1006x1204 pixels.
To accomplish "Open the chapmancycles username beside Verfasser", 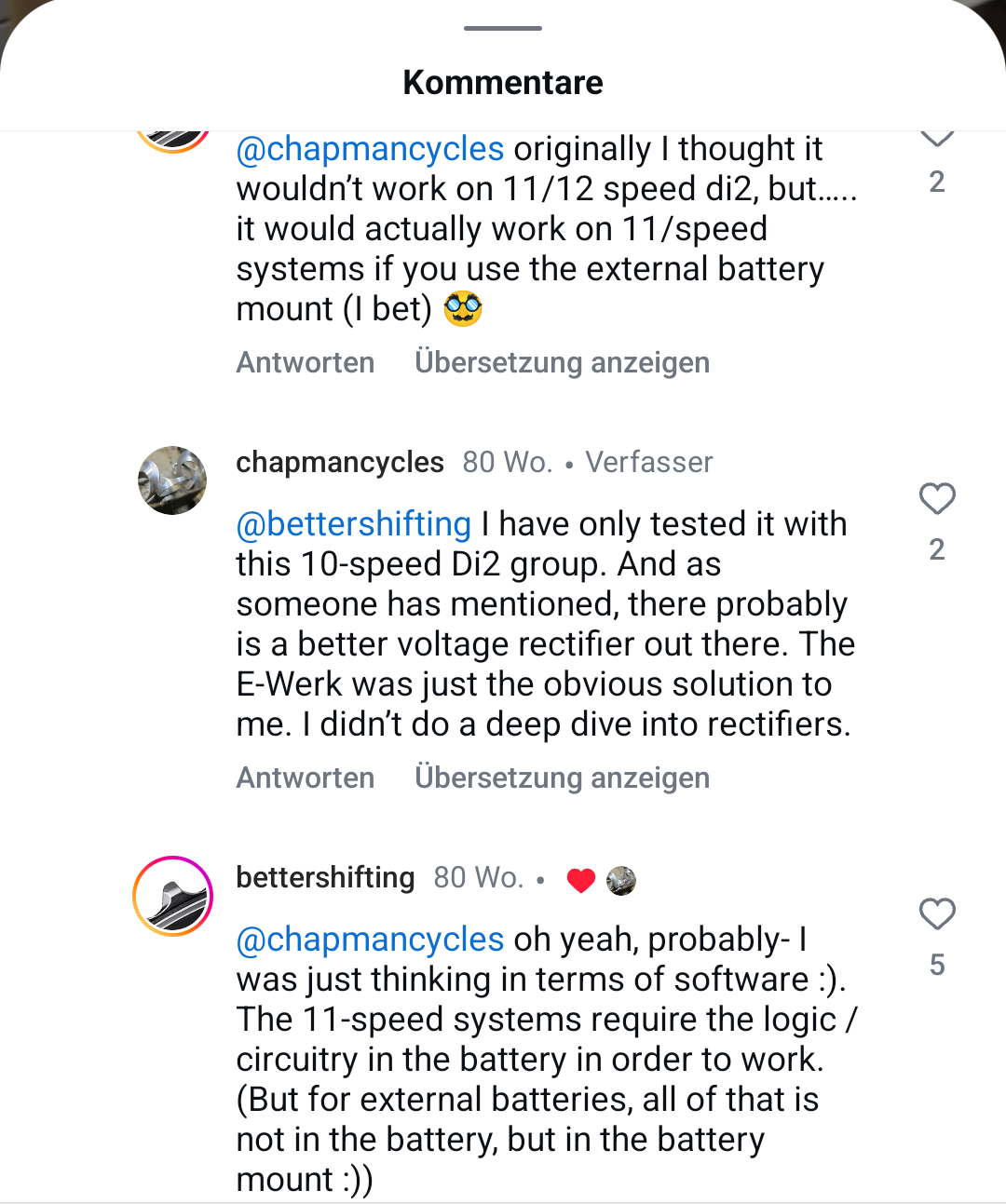I will click(340, 463).
